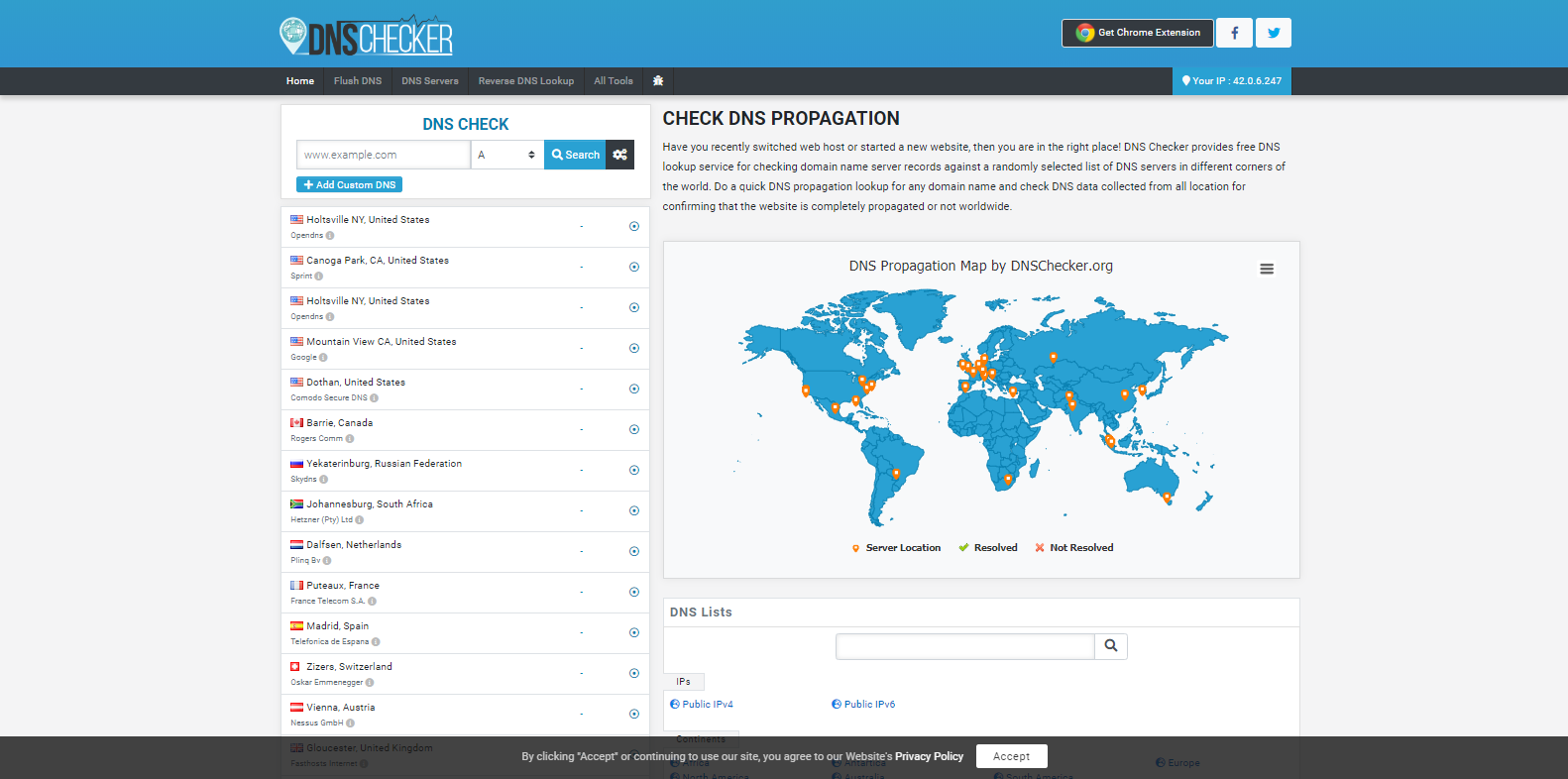
Task: Click the bug report icon in navbar
Action: coord(658,81)
